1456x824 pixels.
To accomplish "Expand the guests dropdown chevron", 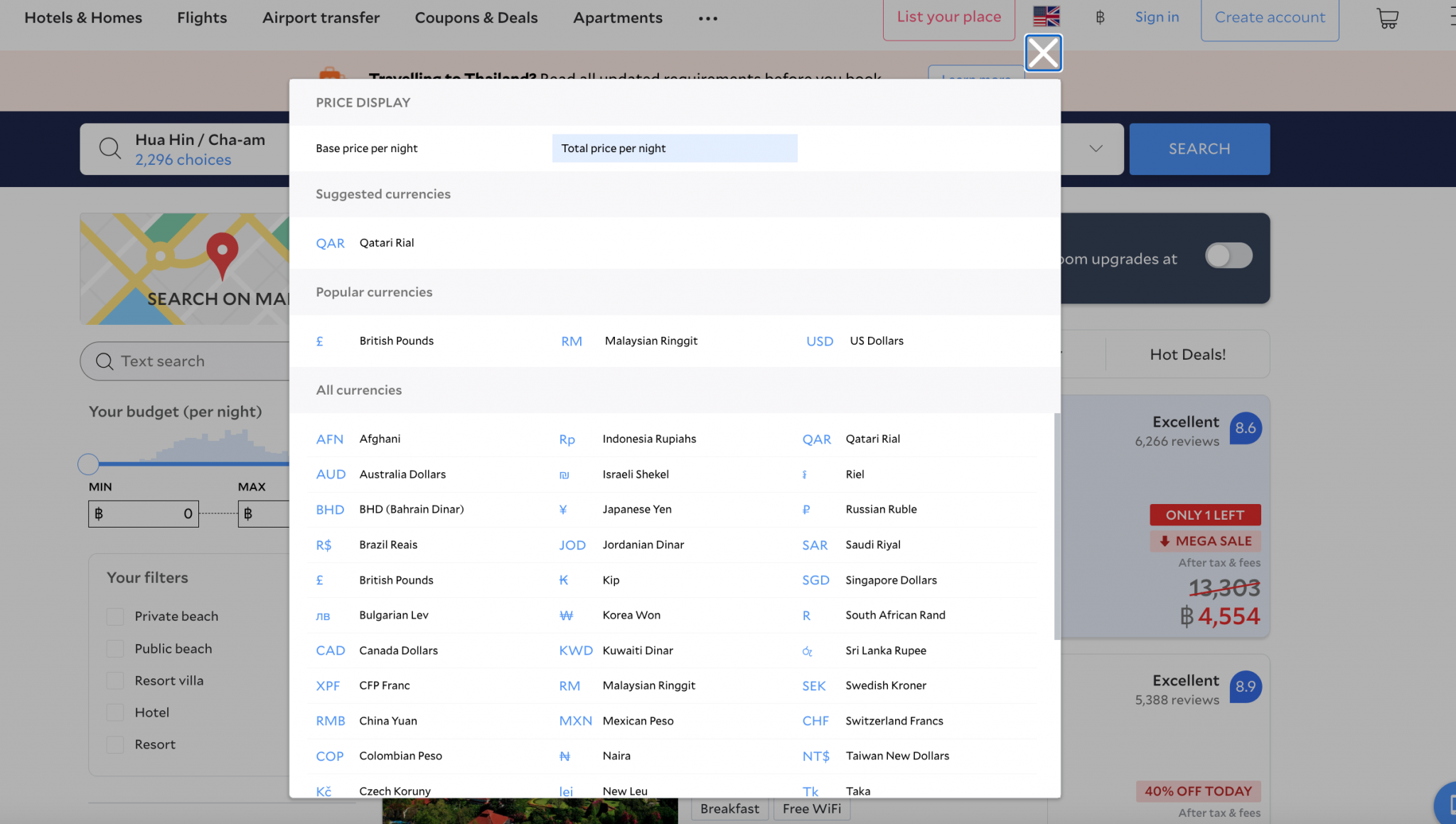I will coord(1096,149).
